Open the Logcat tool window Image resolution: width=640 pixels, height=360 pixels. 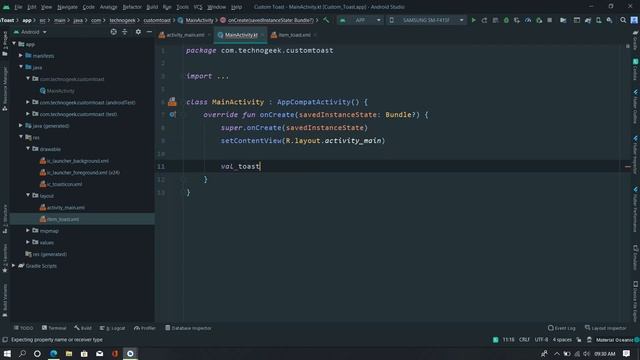(113, 328)
